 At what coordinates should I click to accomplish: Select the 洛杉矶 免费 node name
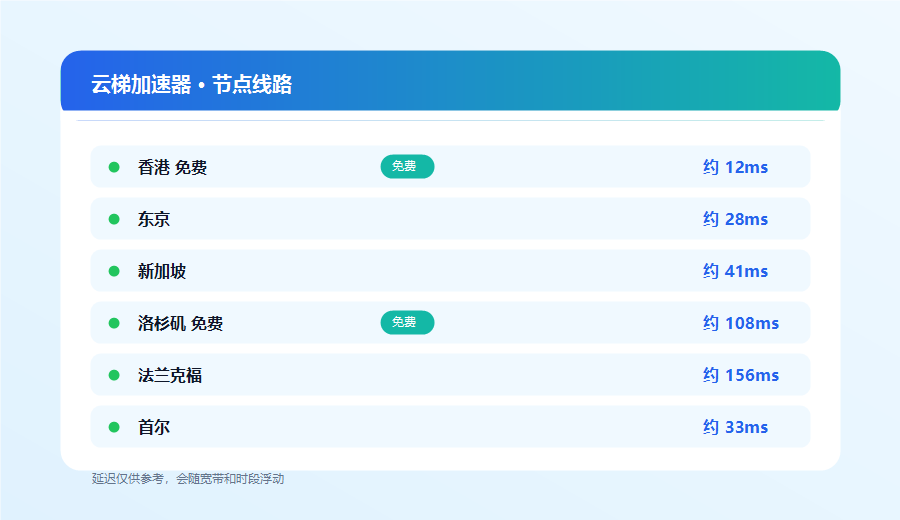tap(180, 323)
